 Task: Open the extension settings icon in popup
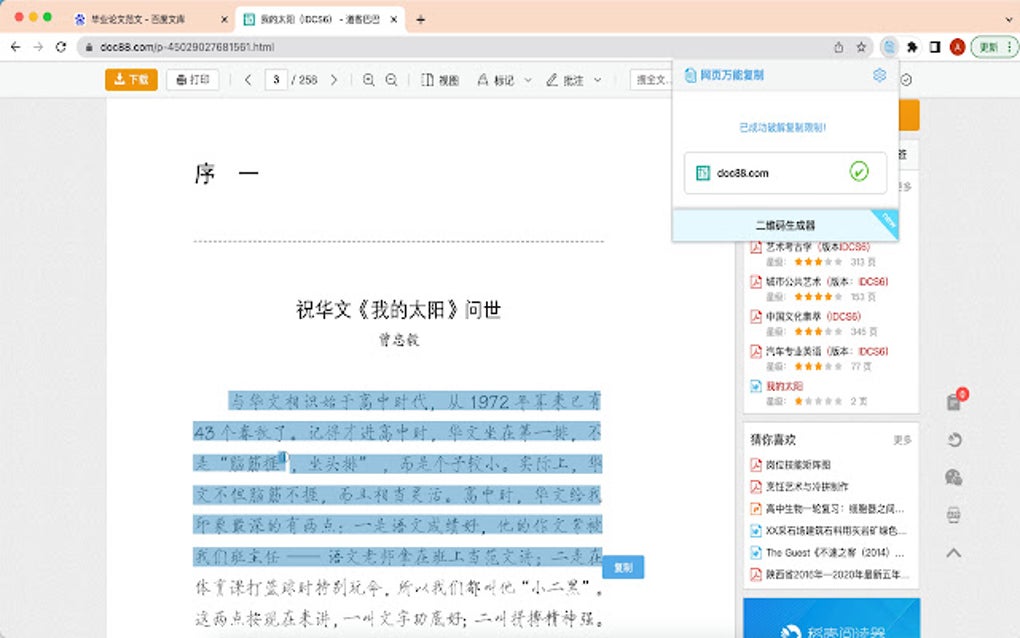[x=879, y=75]
